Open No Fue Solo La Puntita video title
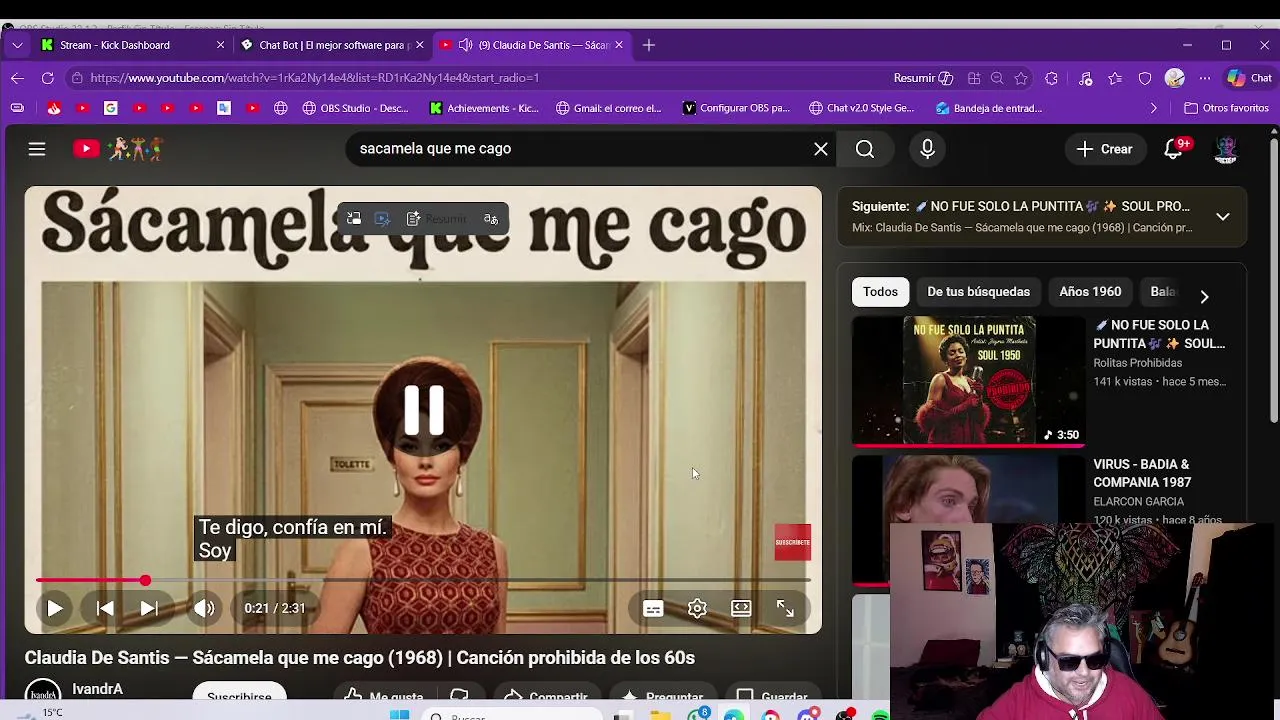Screen dimensions: 1280x720 (1160, 334)
